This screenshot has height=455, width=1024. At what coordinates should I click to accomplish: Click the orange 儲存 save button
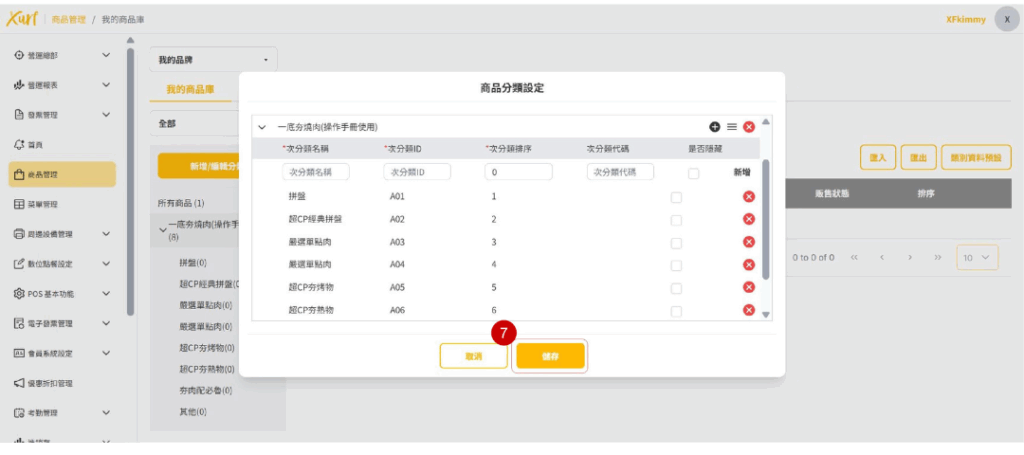(x=550, y=356)
